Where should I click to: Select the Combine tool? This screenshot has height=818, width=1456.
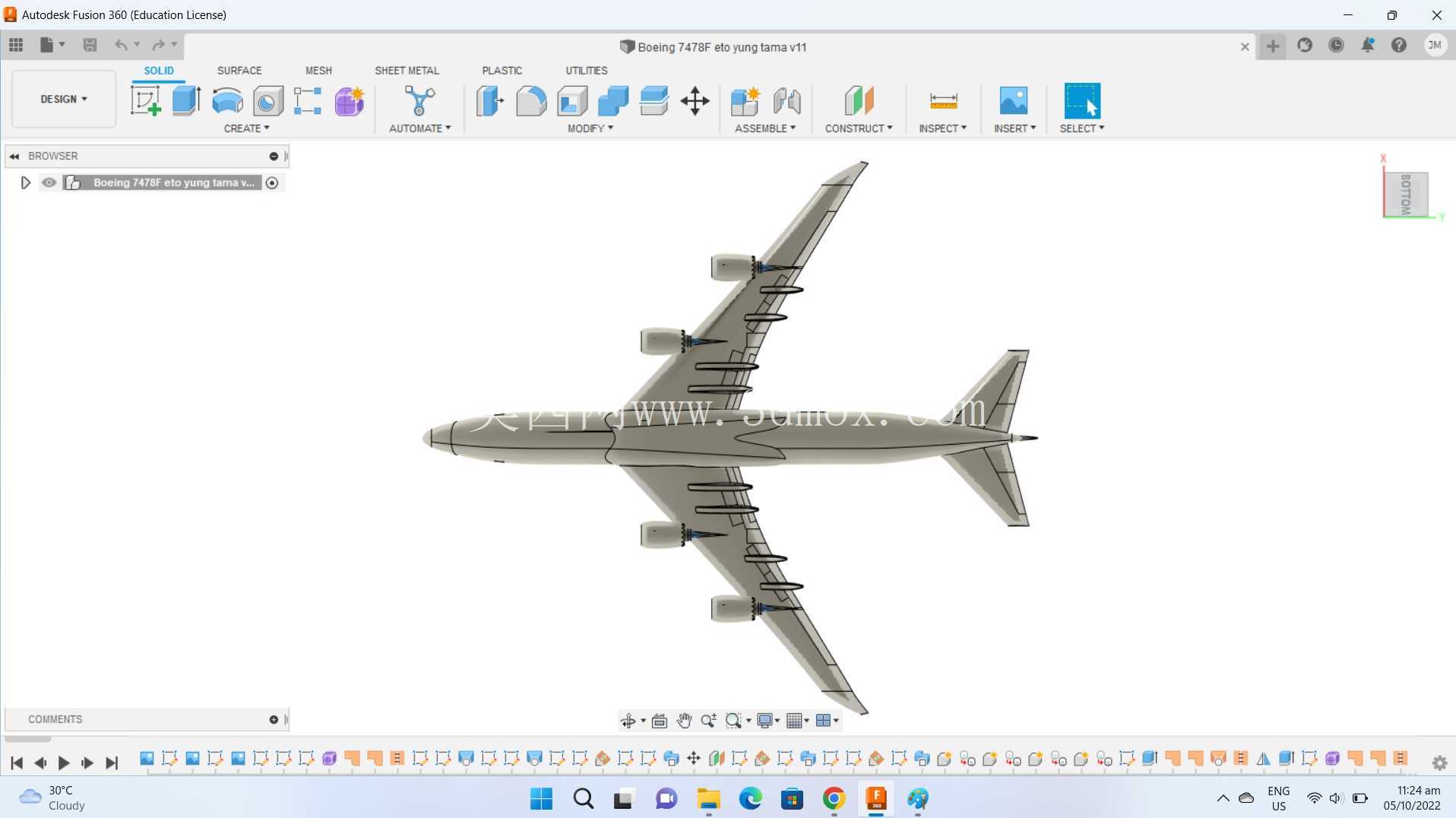click(x=613, y=100)
